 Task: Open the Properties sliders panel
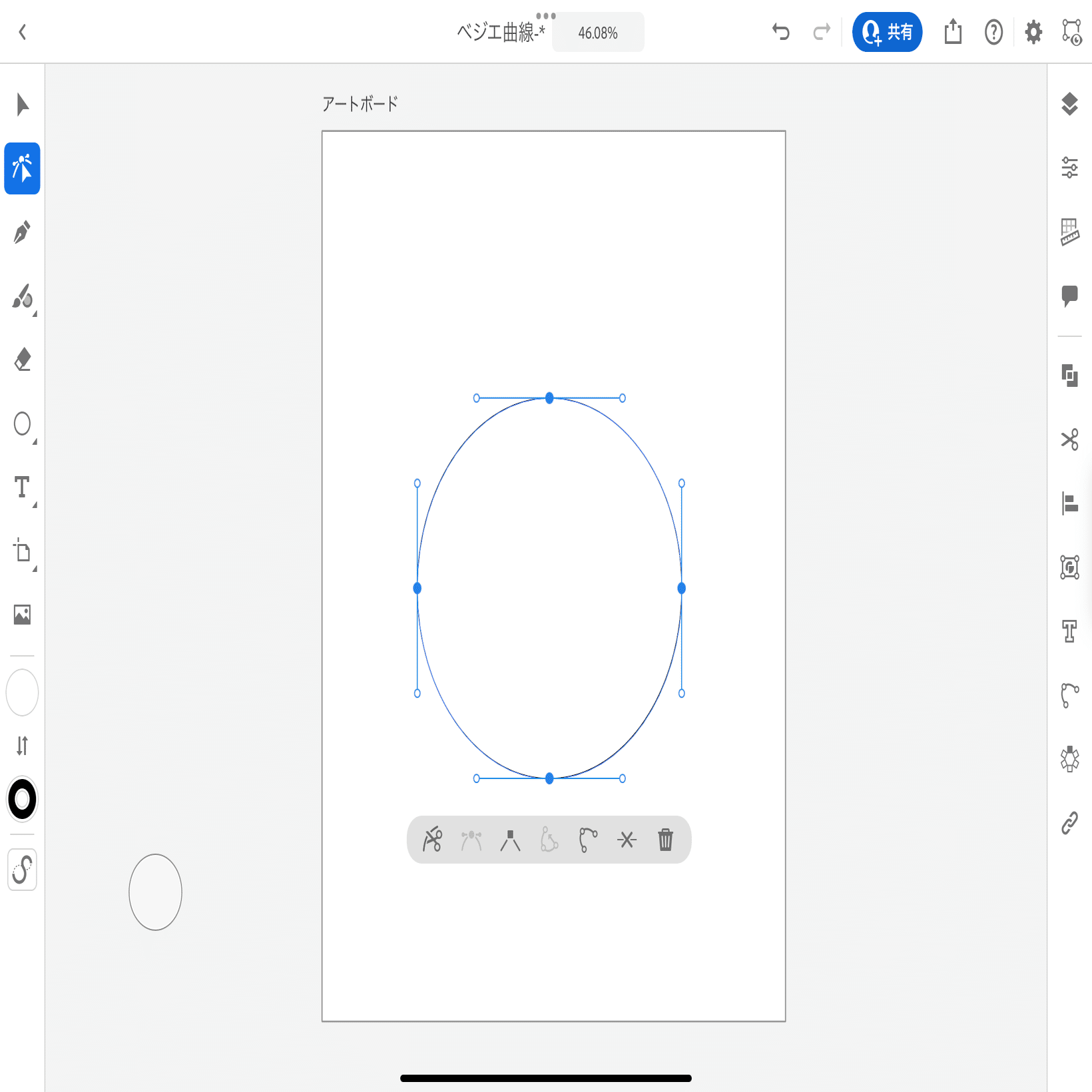click(x=1069, y=168)
